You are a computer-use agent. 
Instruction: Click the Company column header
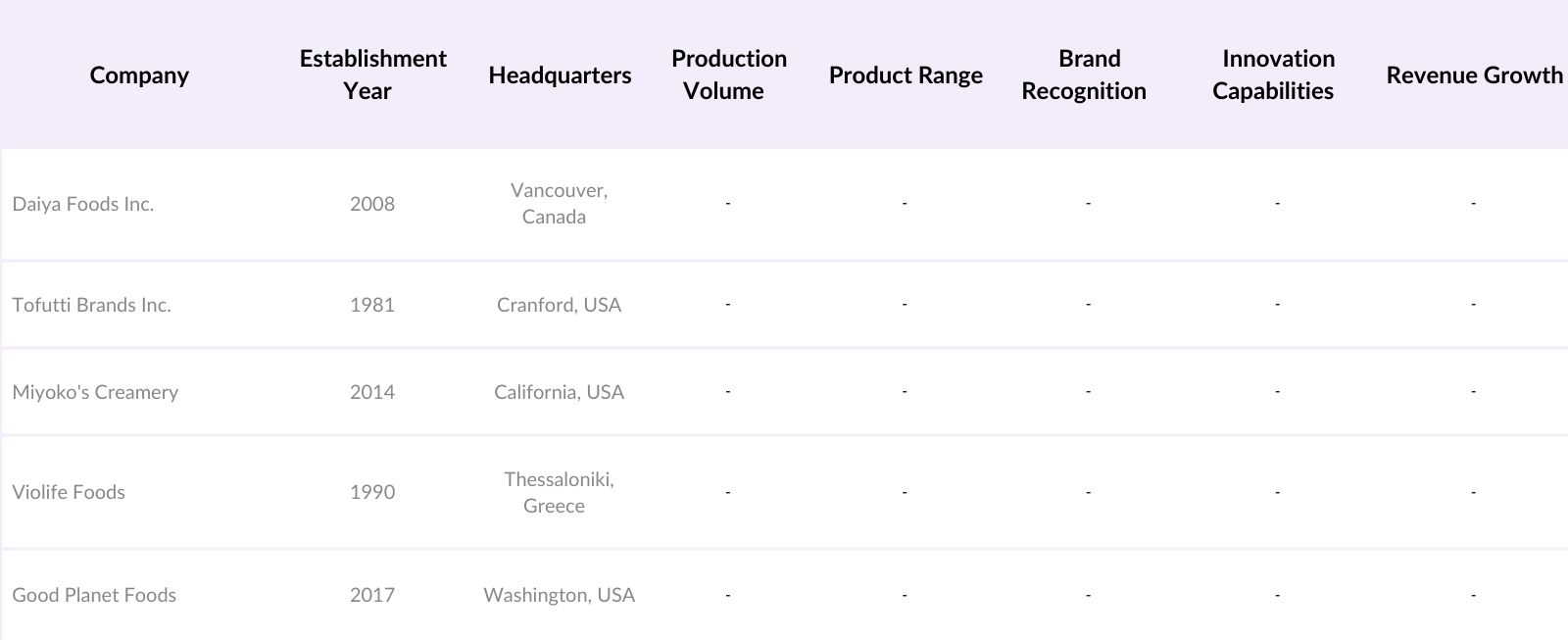click(139, 75)
